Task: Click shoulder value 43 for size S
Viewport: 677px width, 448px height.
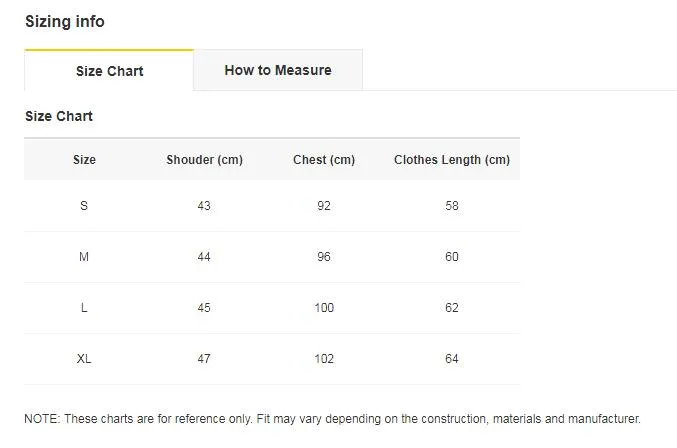Action: (204, 206)
